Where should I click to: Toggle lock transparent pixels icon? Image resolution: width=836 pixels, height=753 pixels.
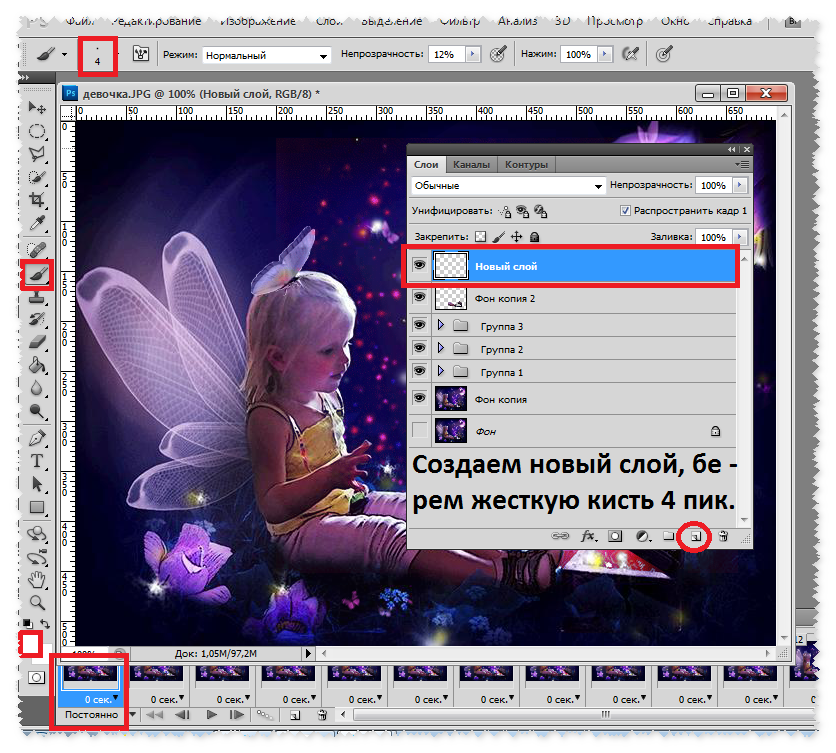pyautogui.click(x=481, y=236)
